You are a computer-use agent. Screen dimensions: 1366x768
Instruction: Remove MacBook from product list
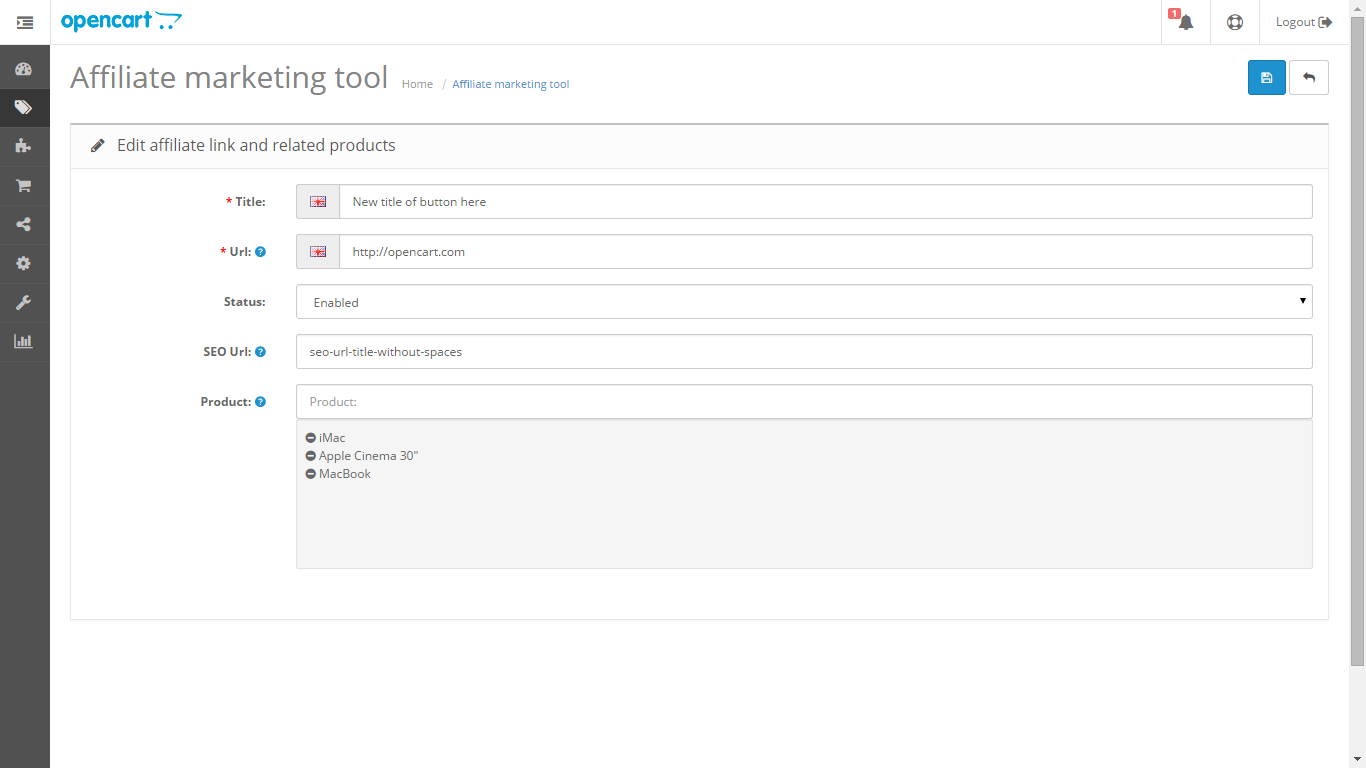click(x=311, y=474)
